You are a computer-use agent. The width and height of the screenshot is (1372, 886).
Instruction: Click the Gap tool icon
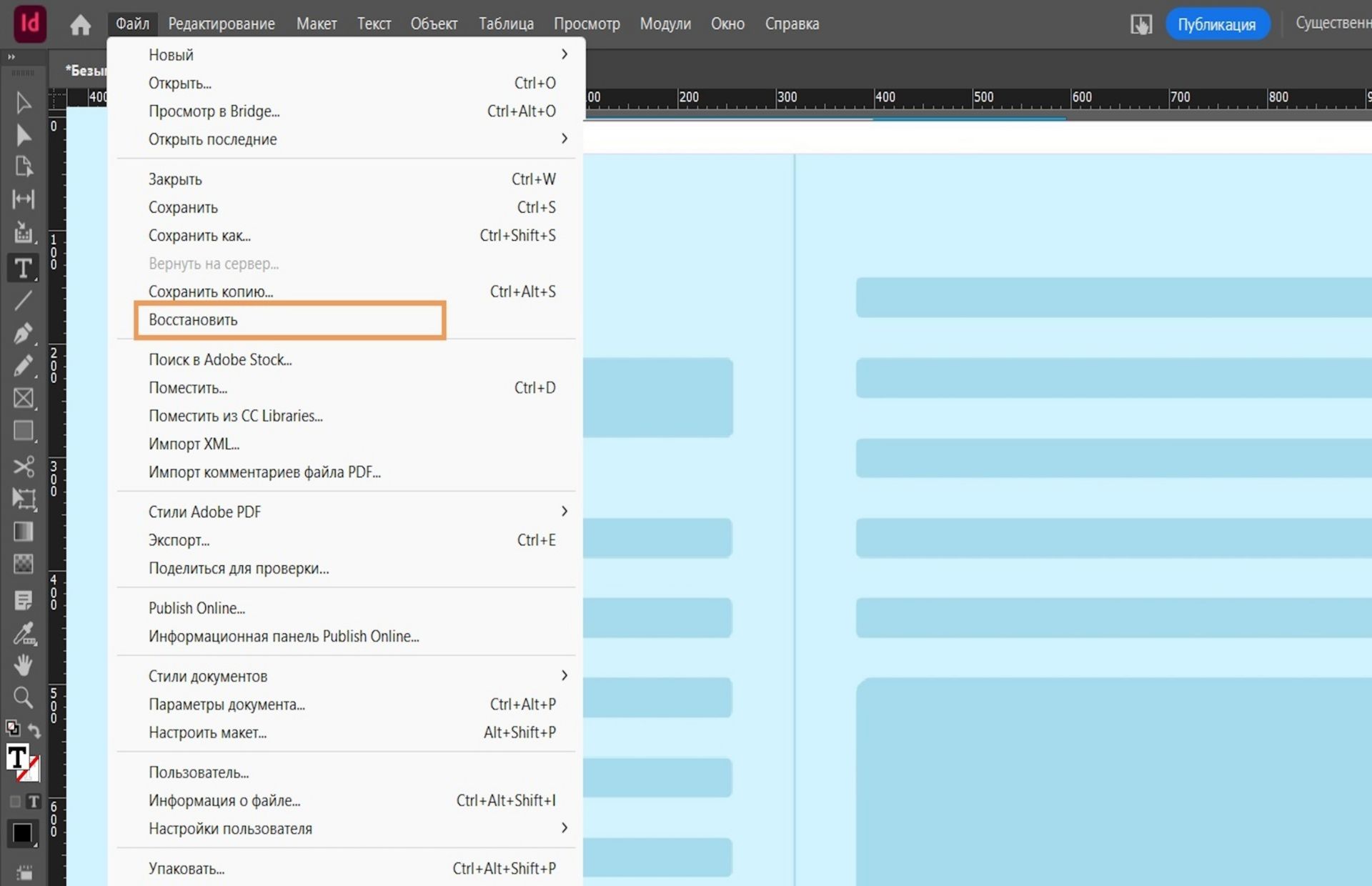[23, 199]
